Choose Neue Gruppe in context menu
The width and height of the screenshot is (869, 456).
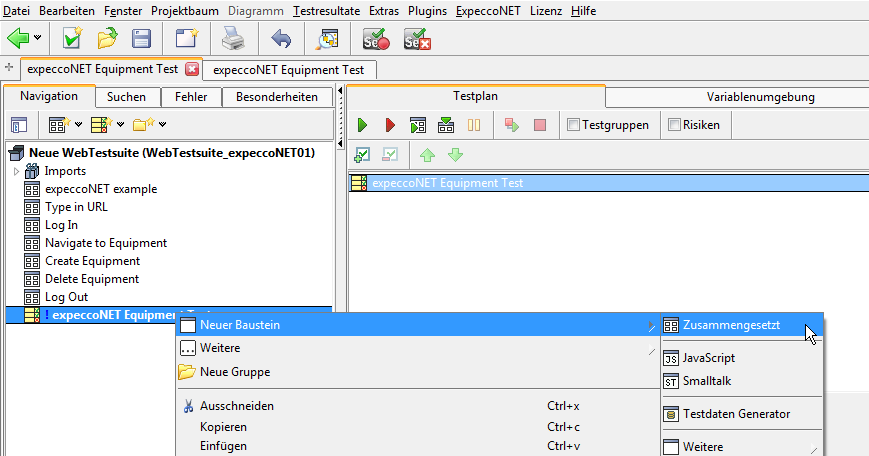coord(237,372)
